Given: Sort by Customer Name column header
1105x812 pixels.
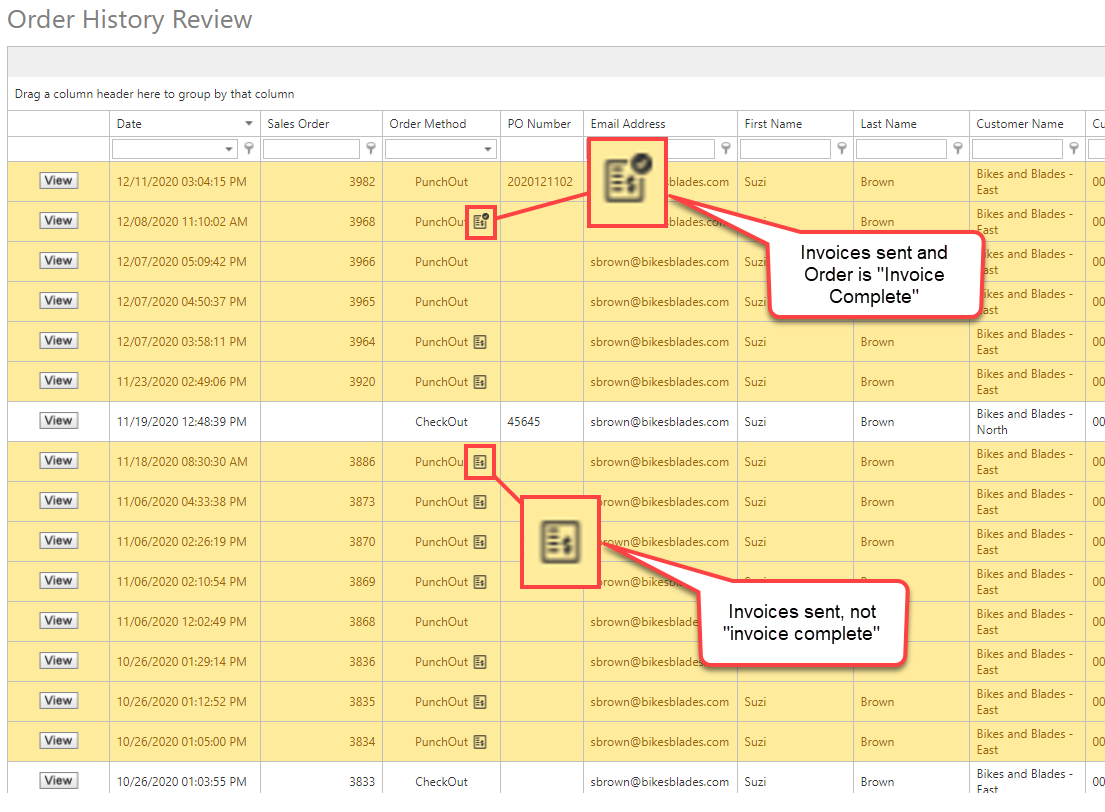Looking at the screenshot, I should click(x=1020, y=124).
